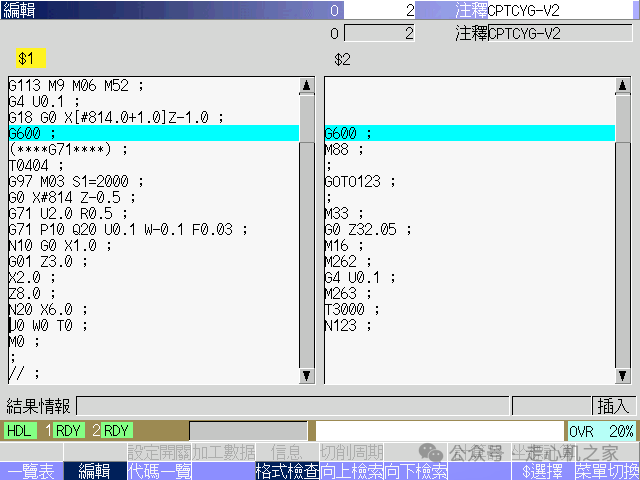Choose the $選擇 part system key
This screenshot has height=480, width=640.
coord(543,471)
